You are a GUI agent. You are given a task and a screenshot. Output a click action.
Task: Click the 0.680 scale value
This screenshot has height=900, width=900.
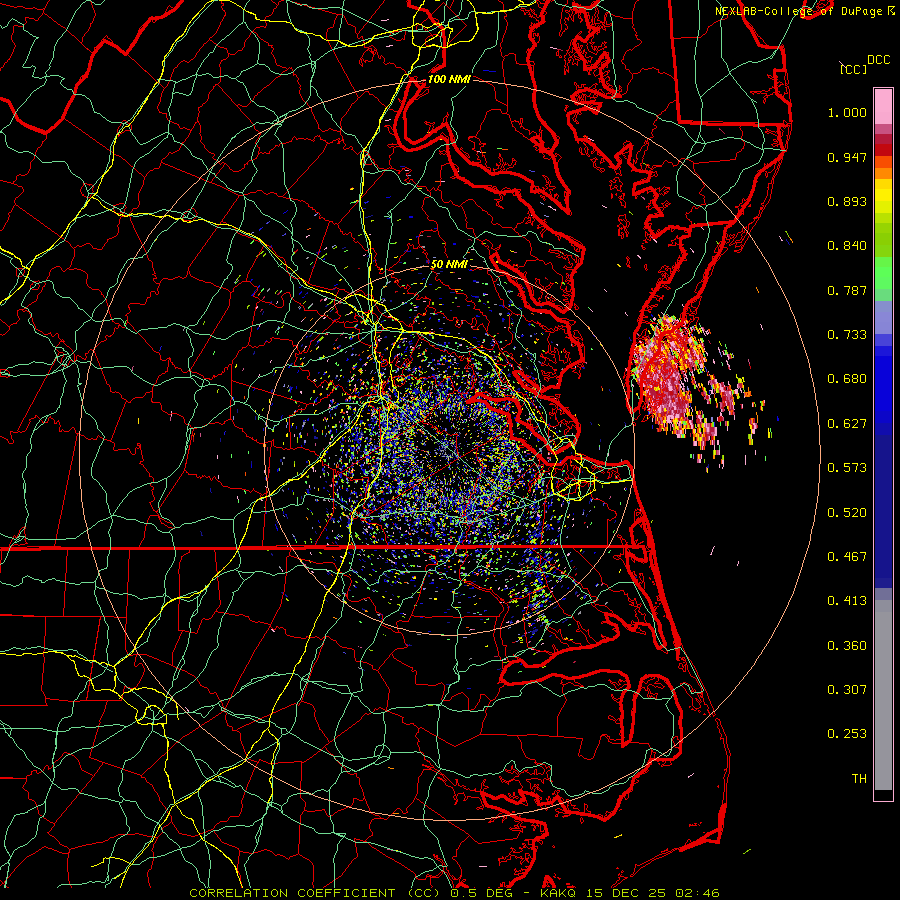[x=847, y=379]
